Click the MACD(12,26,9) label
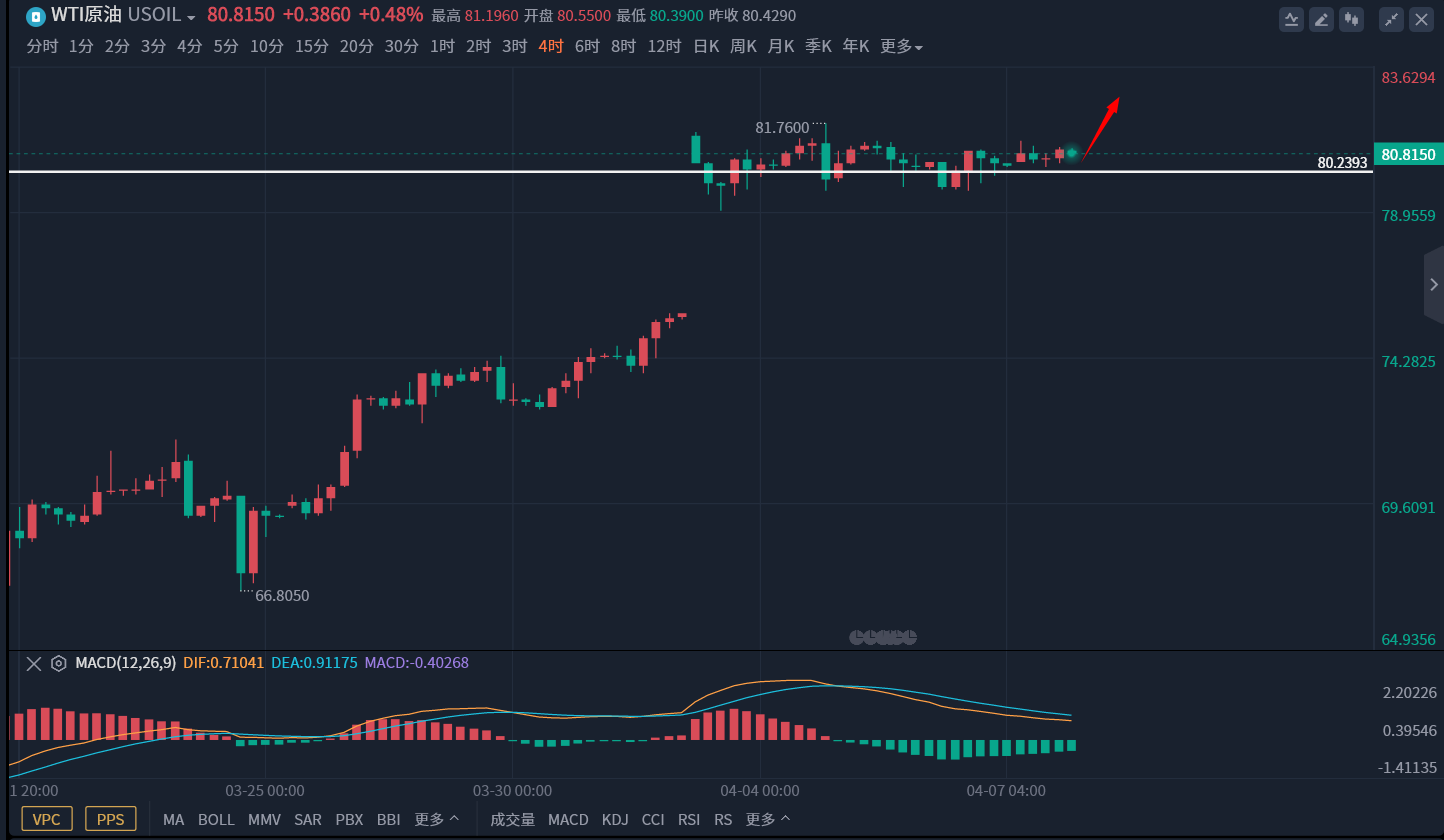The width and height of the screenshot is (1444, 840). (x=126, y=663)
